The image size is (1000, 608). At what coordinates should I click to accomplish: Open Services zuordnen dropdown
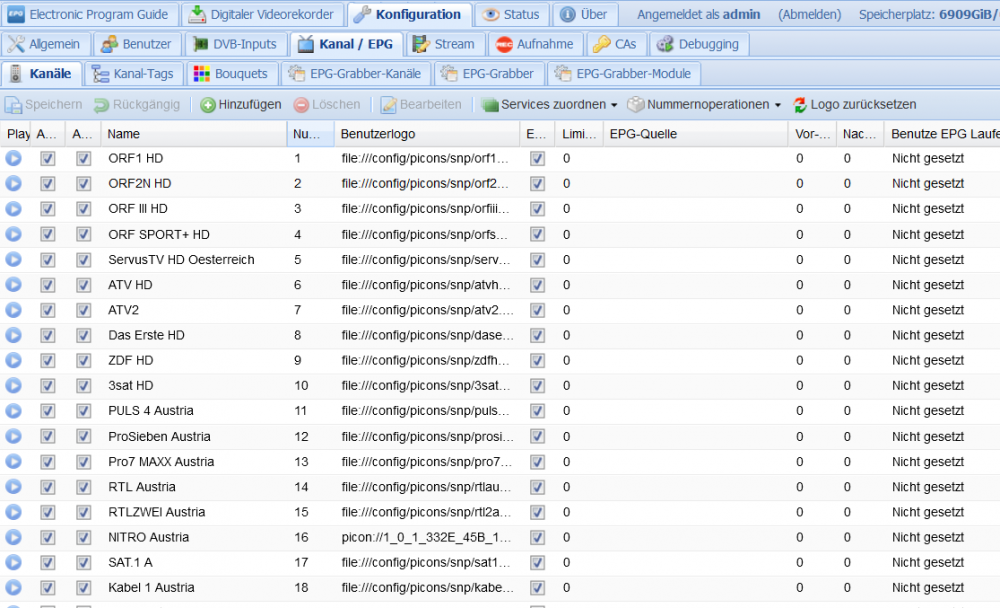550,105
